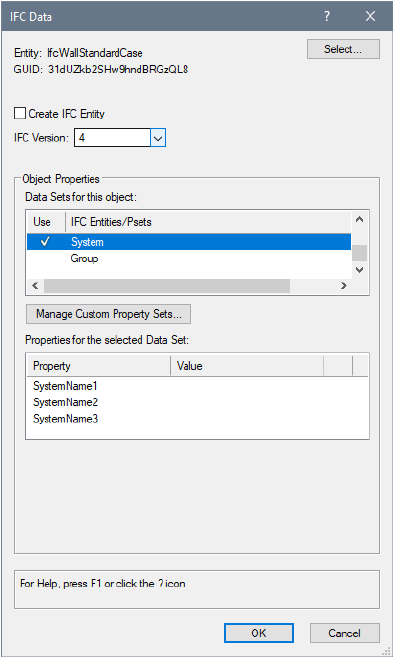This screenshot has height=659, width=395.
Task: Click the Value column header
Action: tap(247, 366)
